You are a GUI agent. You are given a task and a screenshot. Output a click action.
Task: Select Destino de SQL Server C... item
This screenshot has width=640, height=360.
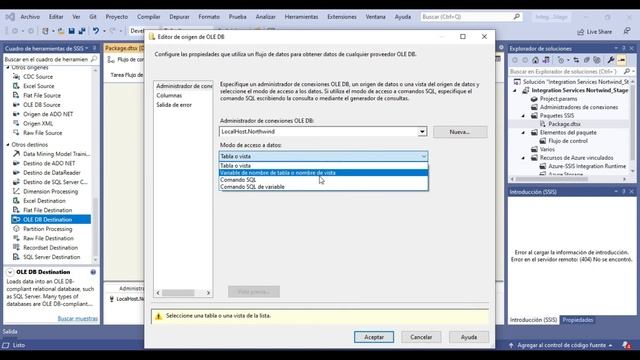55,182
